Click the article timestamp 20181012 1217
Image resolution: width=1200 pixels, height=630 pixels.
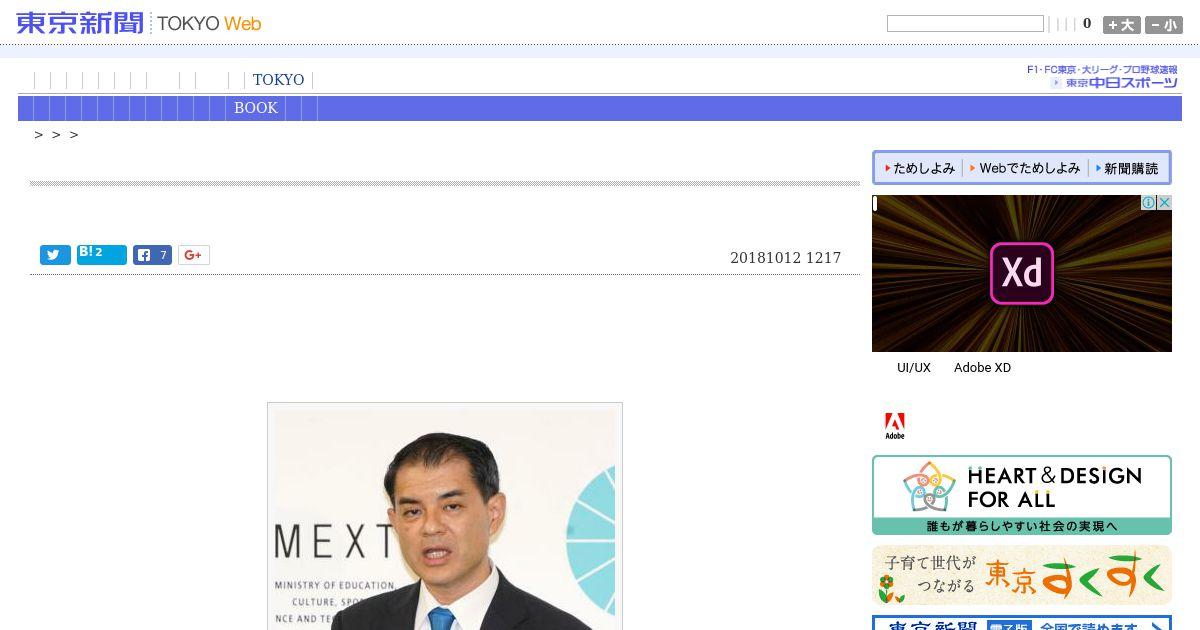point(786,258)
